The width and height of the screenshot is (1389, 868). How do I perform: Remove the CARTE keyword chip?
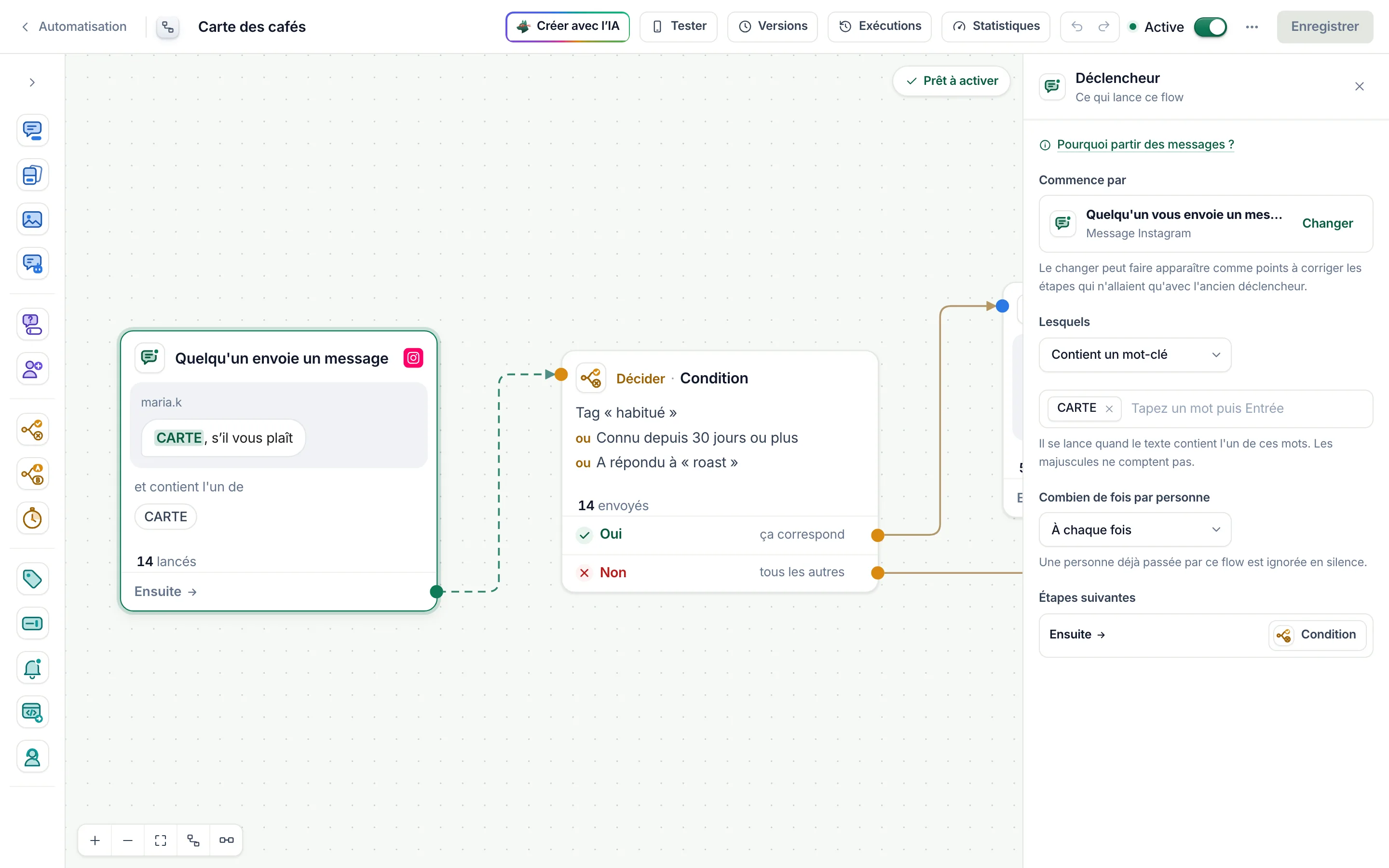click(x=1109, y=409)
